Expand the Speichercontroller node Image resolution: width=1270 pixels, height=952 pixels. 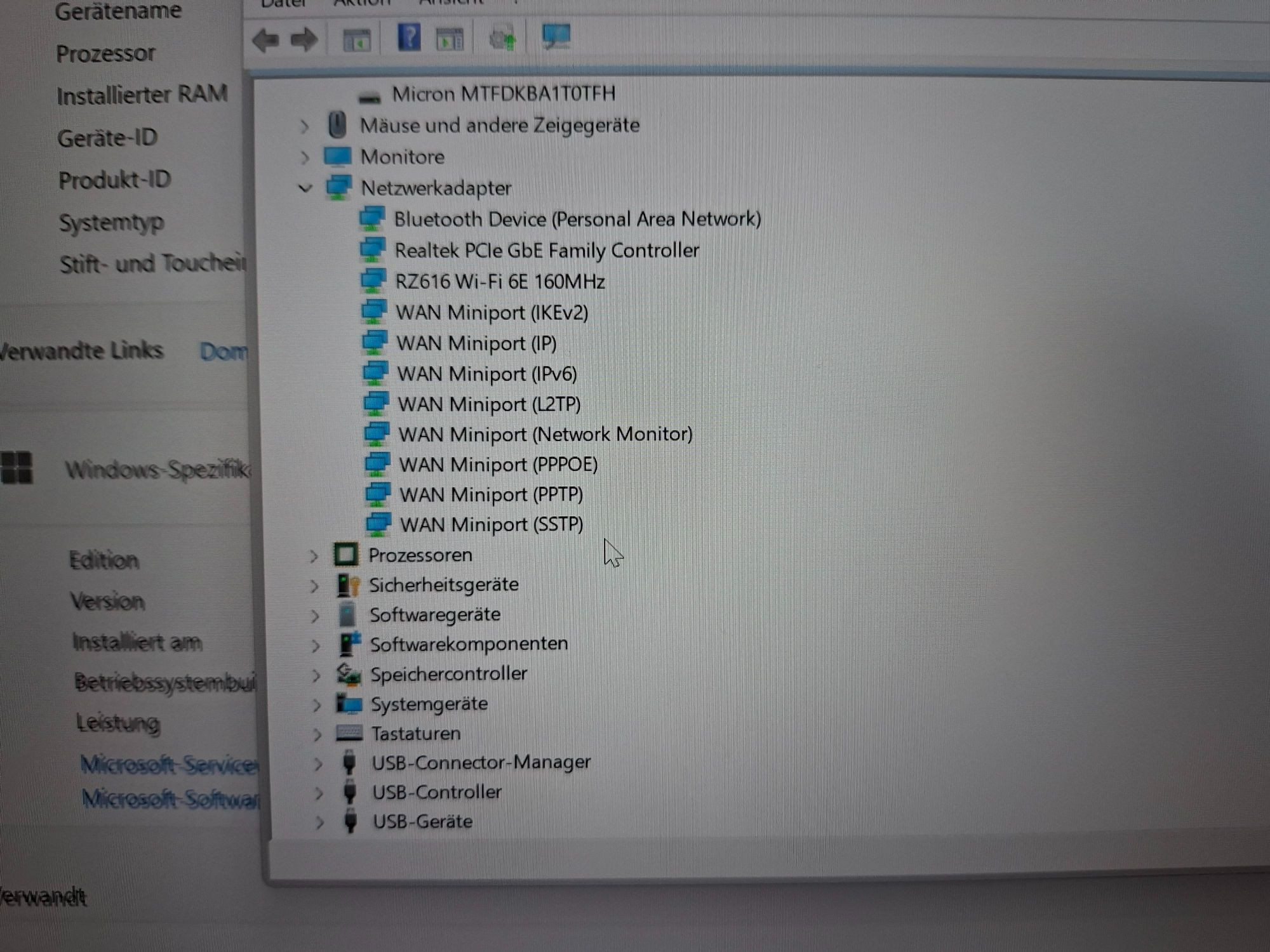(316, 676)
